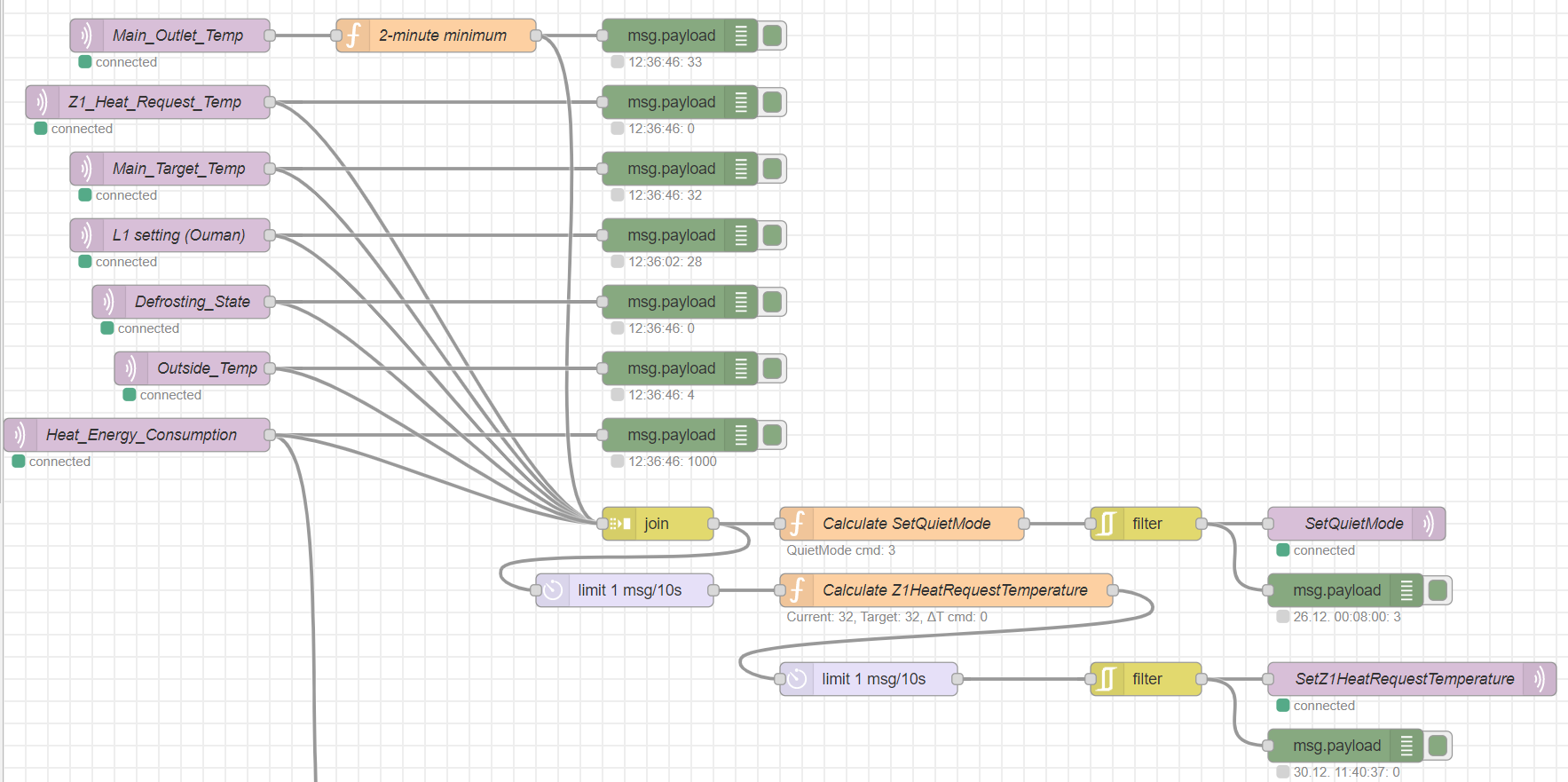Viewport: 1568px width, 782px height.
Task: Select the Calculate Z1HeatRequestTemperature node label
Action: point(955,590)
